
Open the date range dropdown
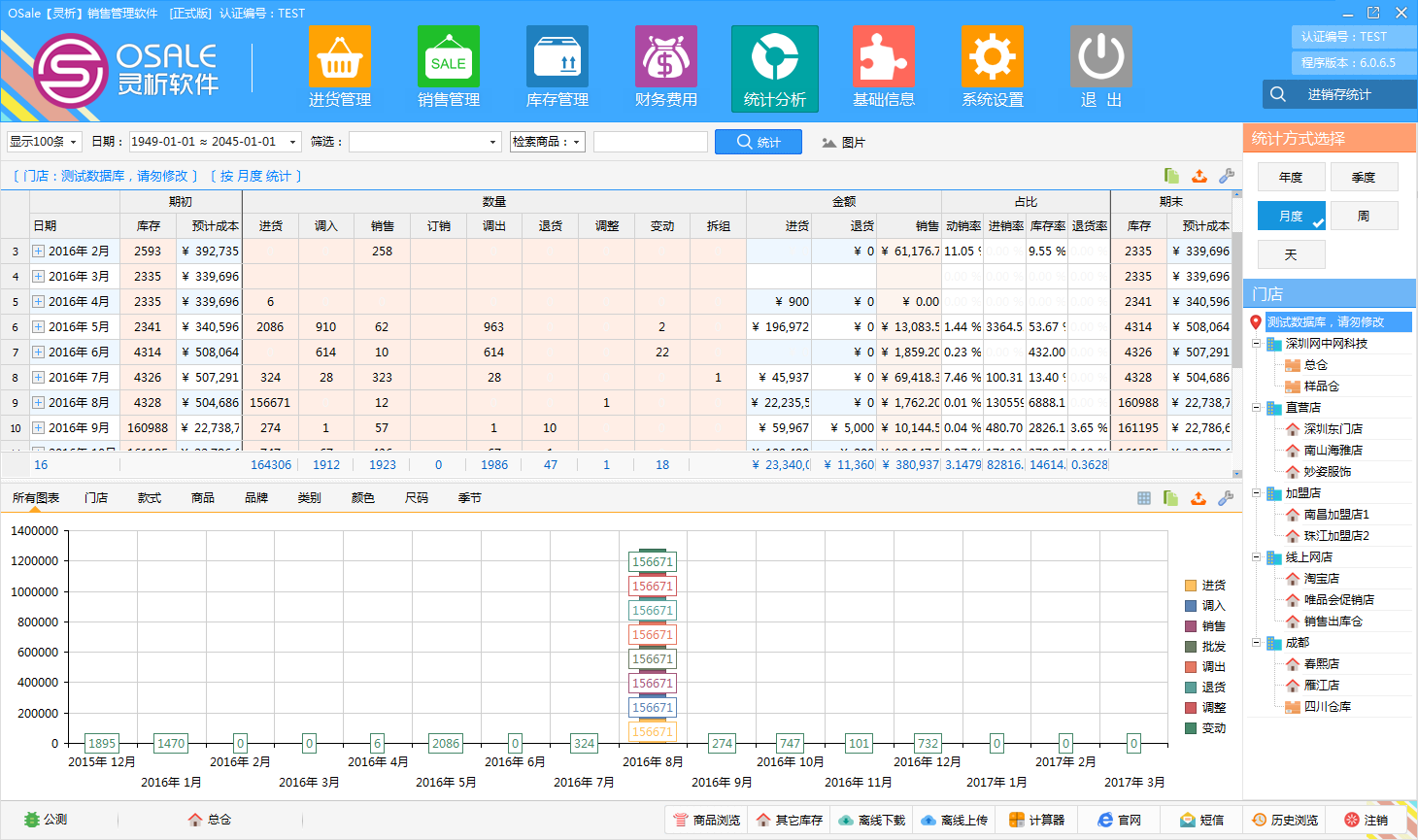pos(292,142)
